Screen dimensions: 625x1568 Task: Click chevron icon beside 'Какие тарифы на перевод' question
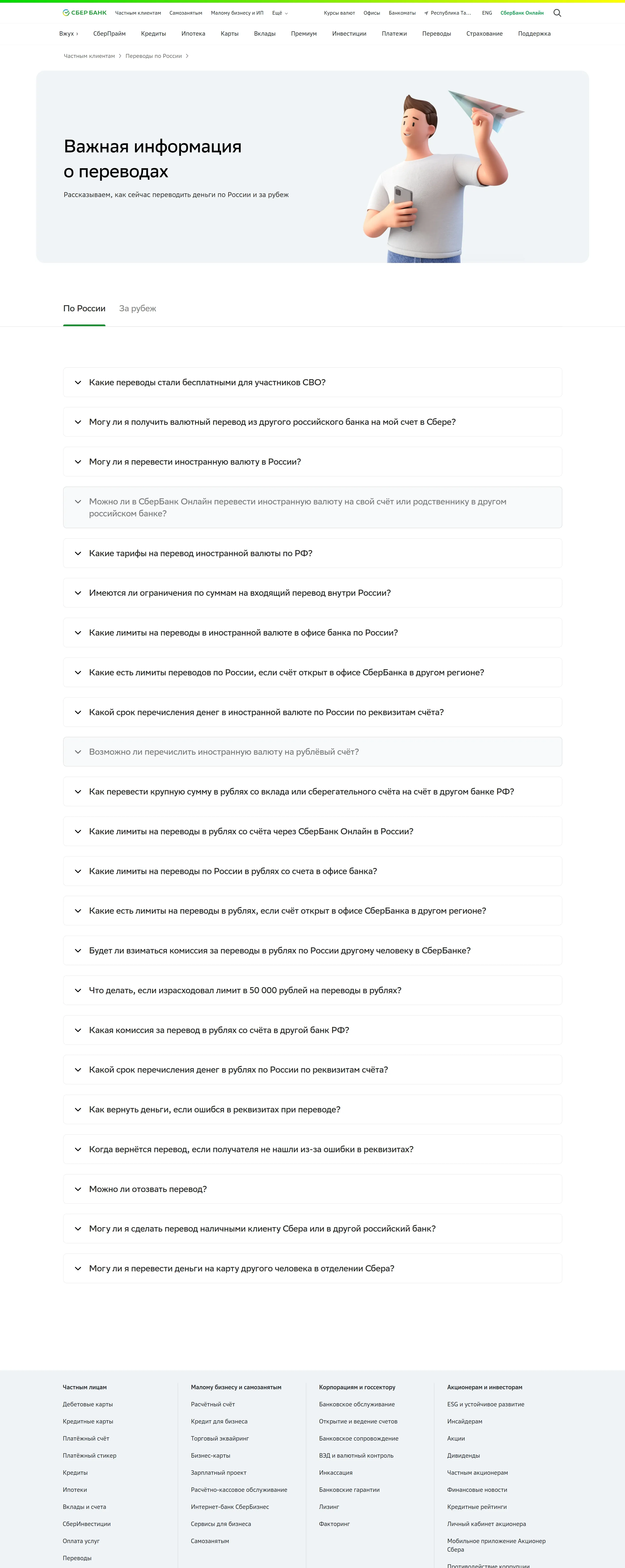(78, 553)
